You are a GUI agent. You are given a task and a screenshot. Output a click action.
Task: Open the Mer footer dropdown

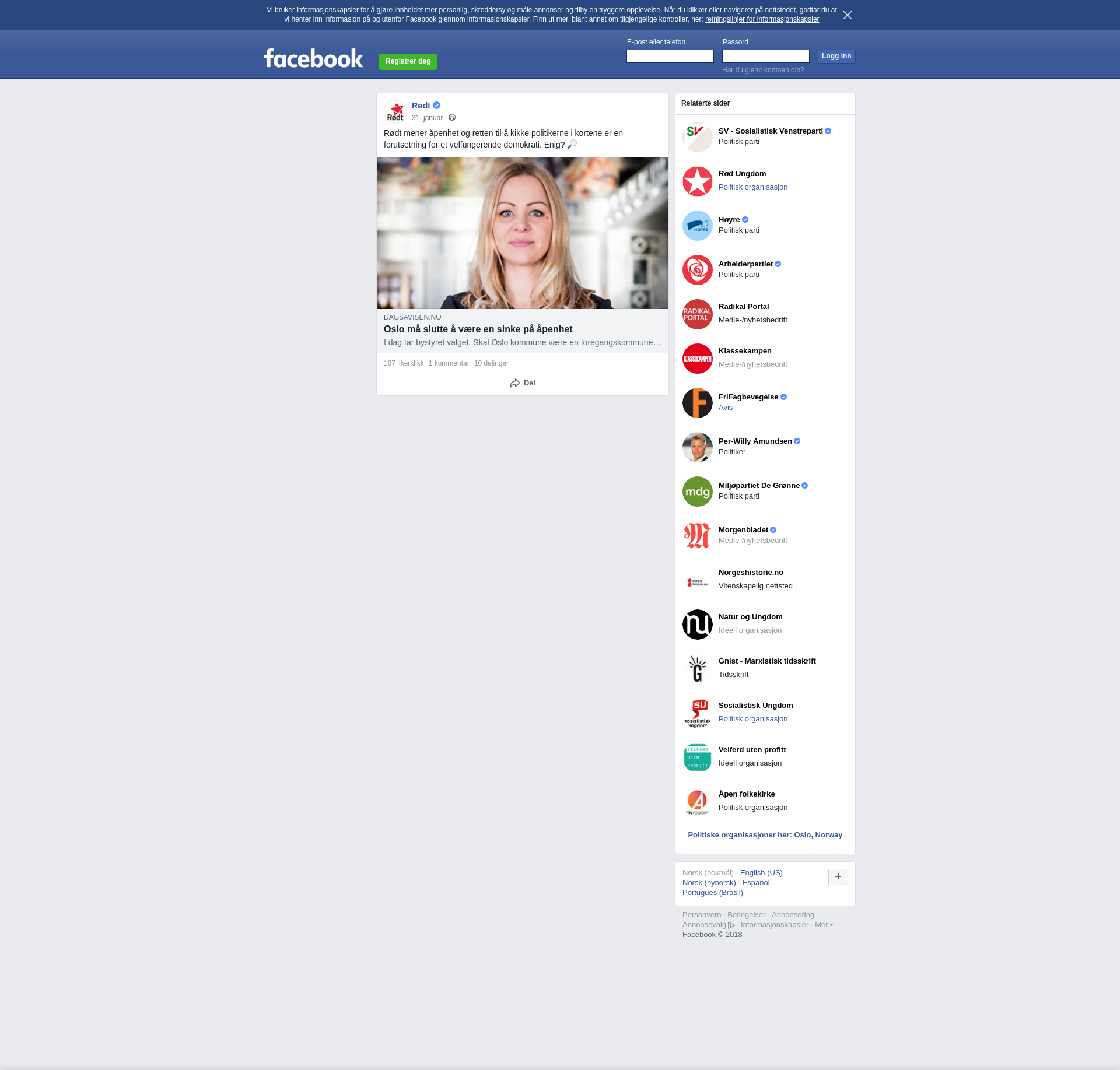pos(823,925)
